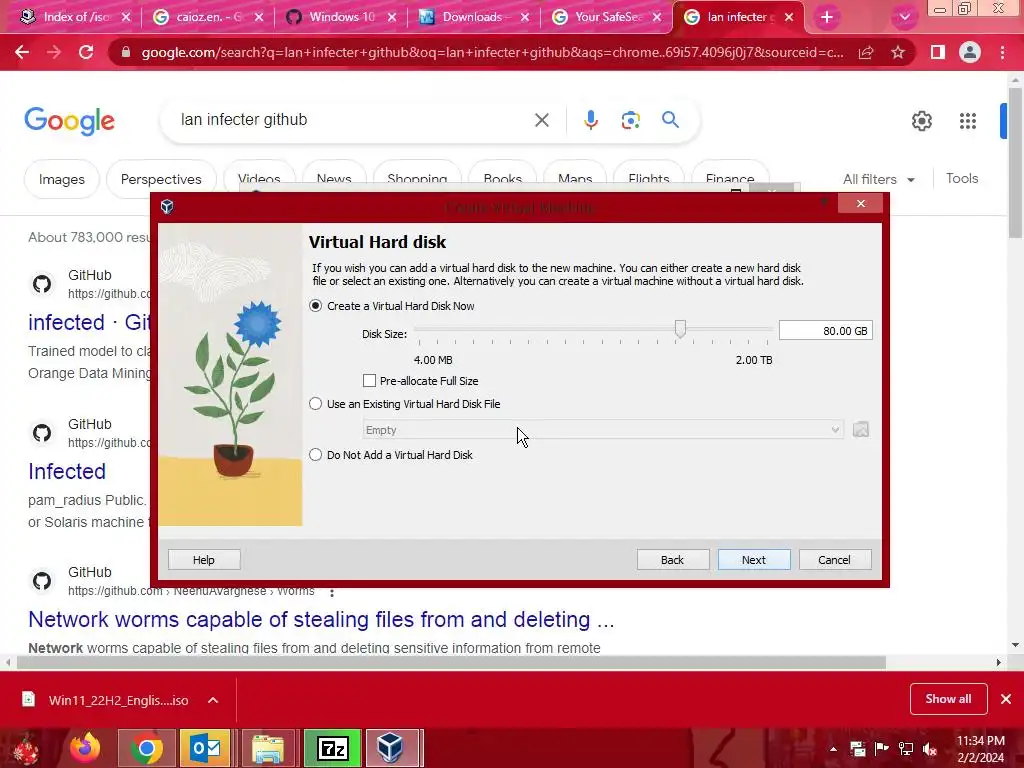Filter results by Images
This screenshot has width=1024, height=768.
click(x=61, y=179)
